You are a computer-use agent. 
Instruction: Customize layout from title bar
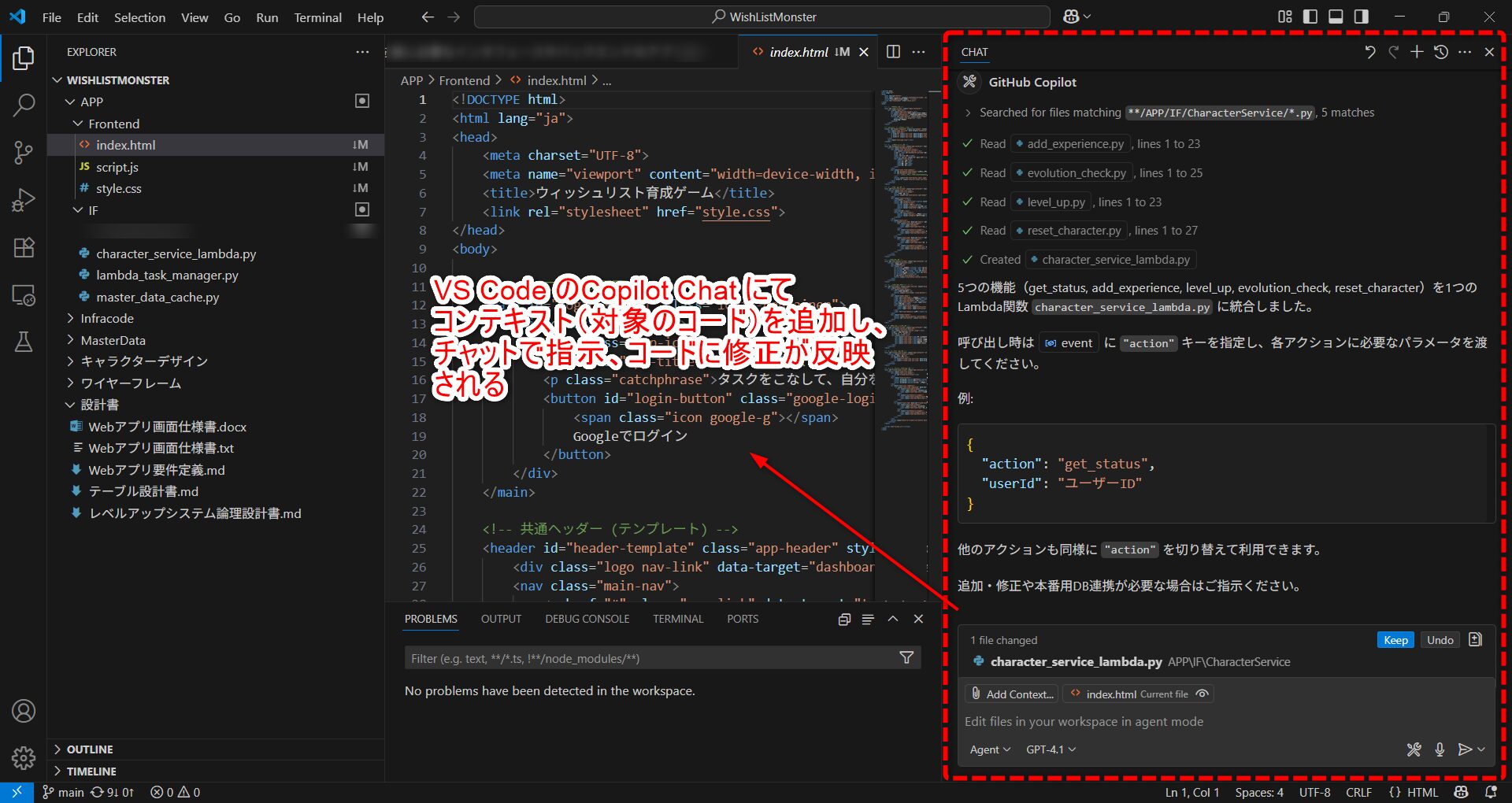click(1285, 17)
